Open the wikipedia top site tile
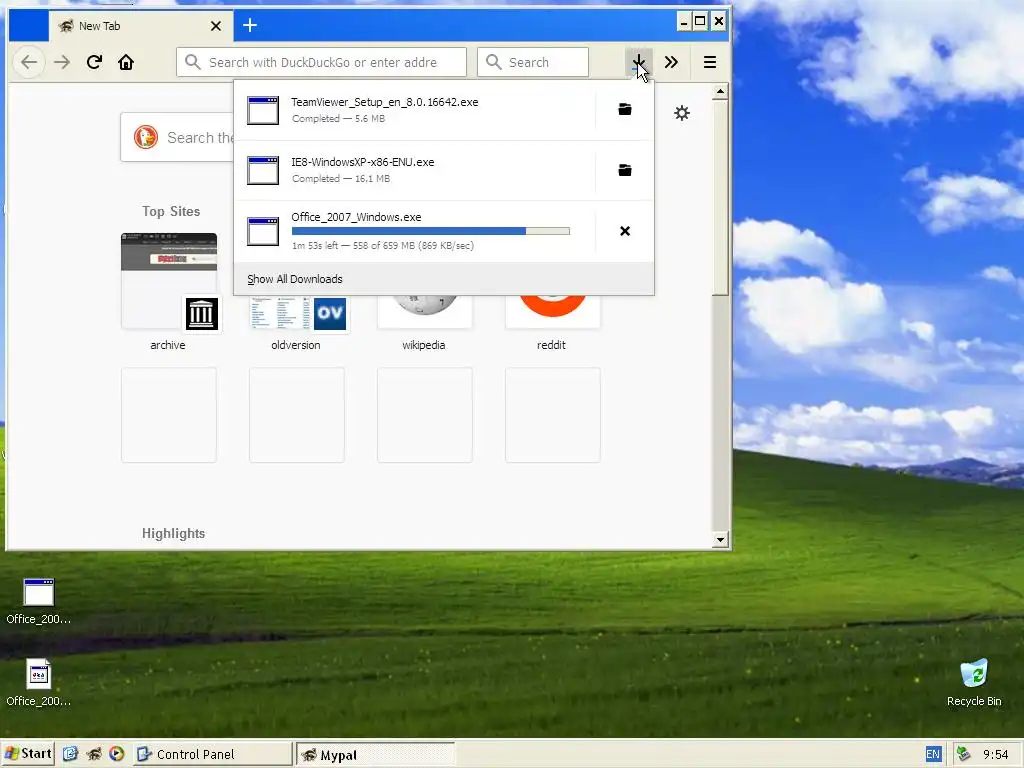1024x768 pixels. (x=424, y=312)
